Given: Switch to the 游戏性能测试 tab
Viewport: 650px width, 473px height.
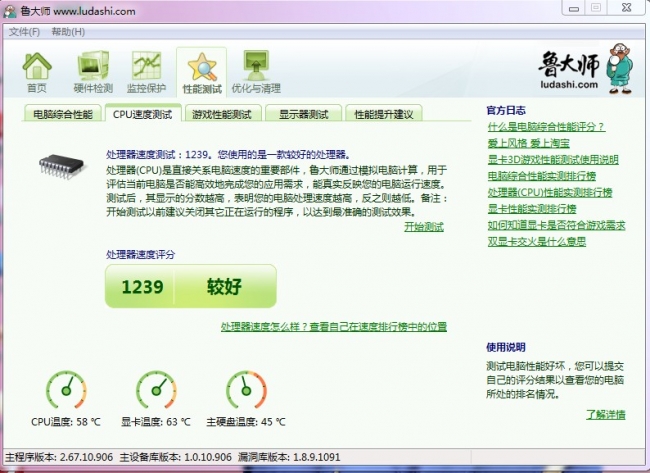Looking at the screenshot, I should coord(221,114).
